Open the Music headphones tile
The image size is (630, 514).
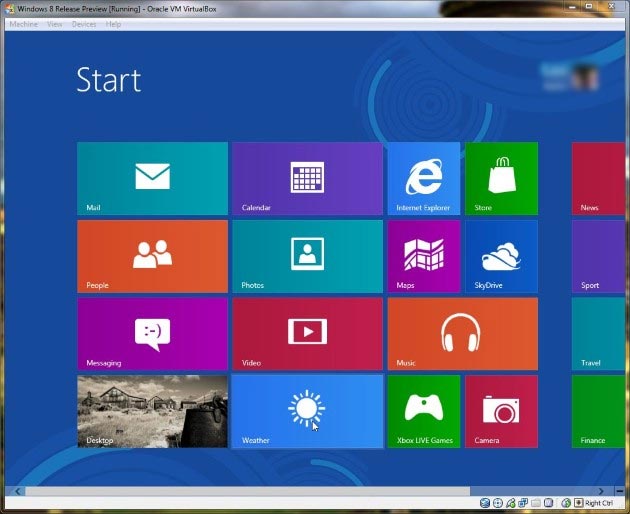tap(462, 333)
